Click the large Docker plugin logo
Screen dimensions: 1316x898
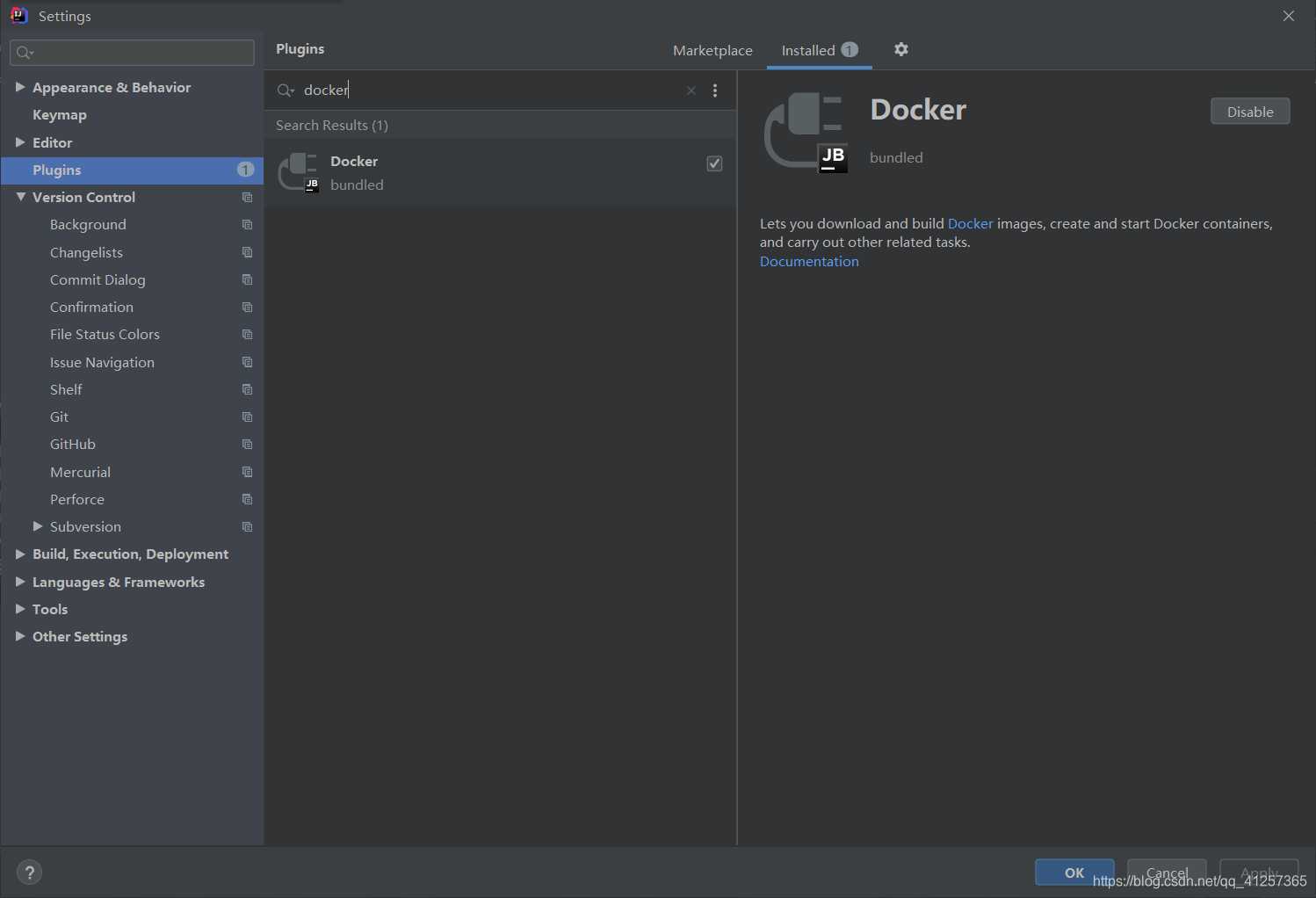tap(806, 133)
